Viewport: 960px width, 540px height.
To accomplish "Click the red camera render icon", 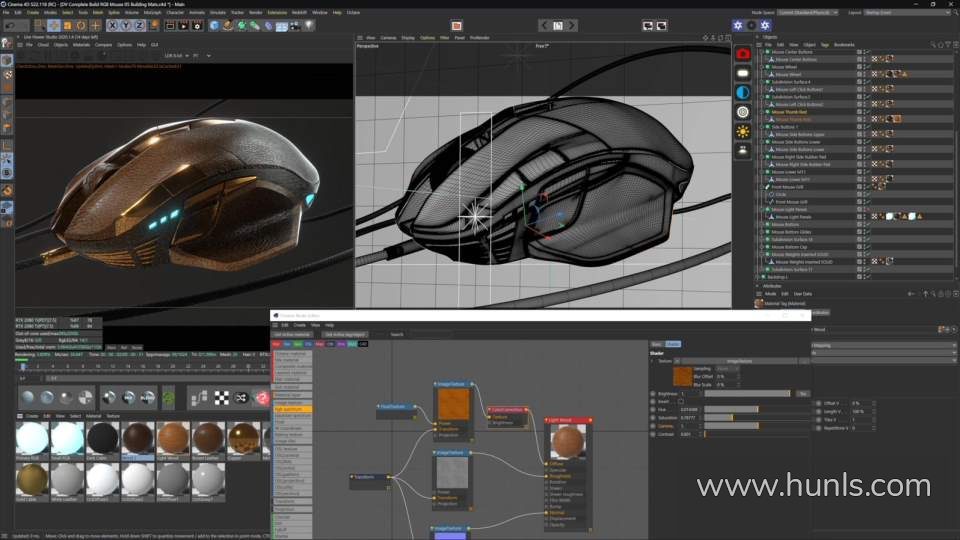I will (743, 53).
